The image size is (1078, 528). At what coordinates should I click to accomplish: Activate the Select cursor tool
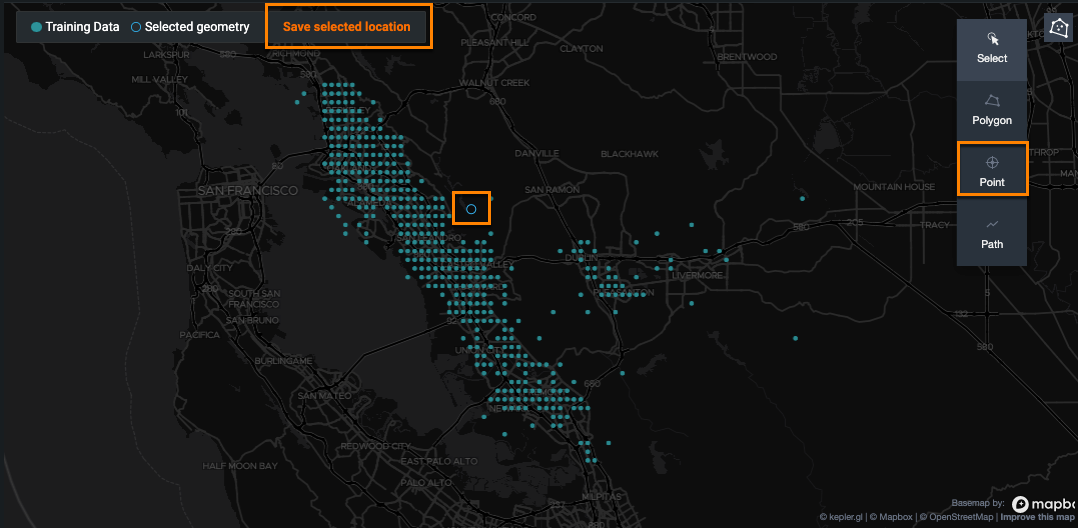992,48
